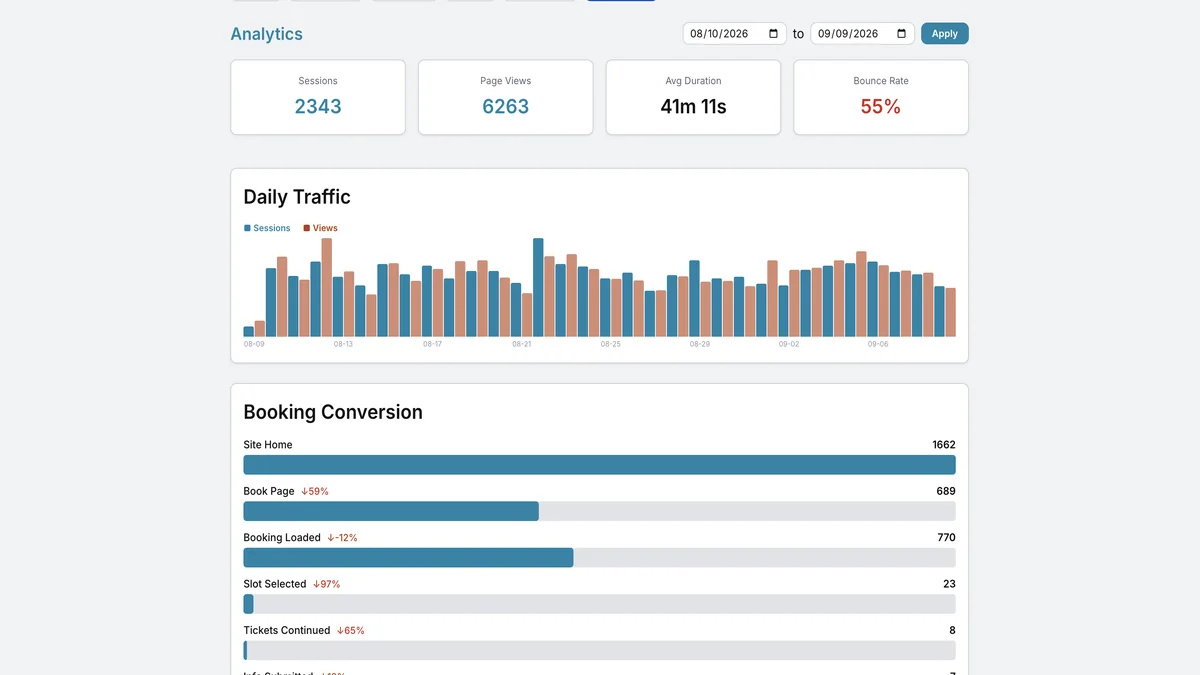Image resolution: width=1200 pixels, height=675 pixels.
Task: Click the 08-09 axis label
Action: tap(254, 344)
